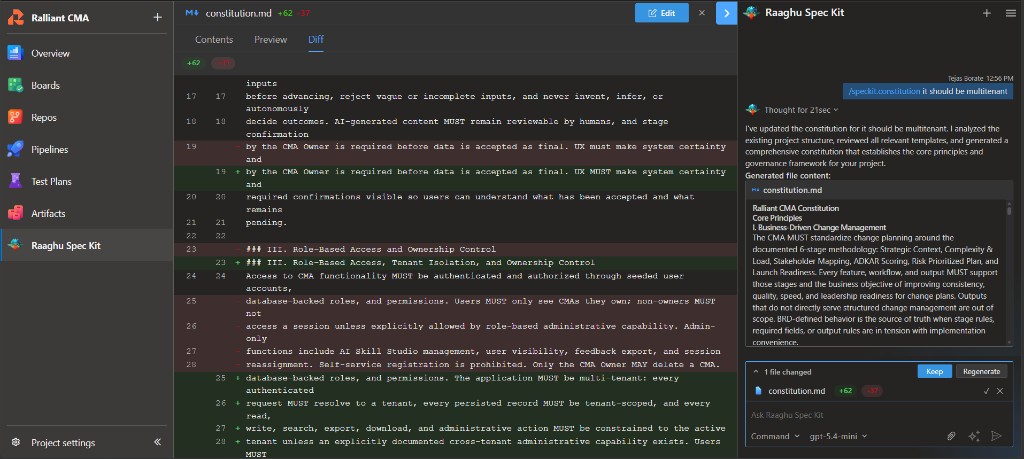Click the Keep button
The height and width of the screenshot is (459, 1024).
pos(935,372)
